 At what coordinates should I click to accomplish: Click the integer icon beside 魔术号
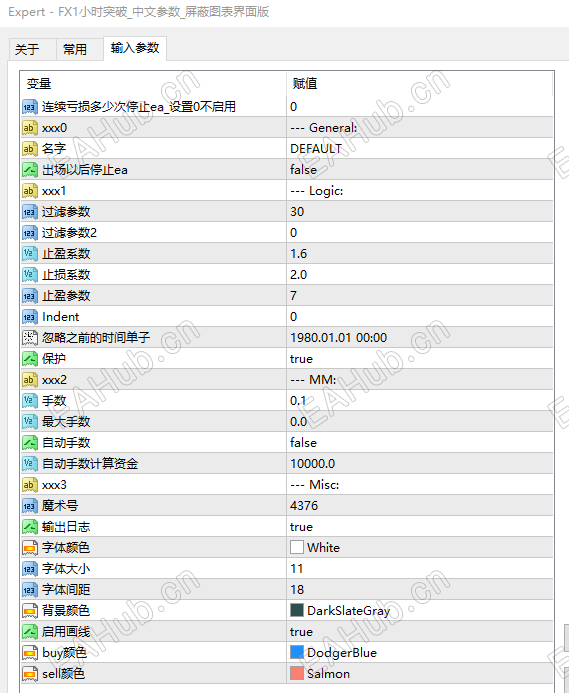coord(30,506)
